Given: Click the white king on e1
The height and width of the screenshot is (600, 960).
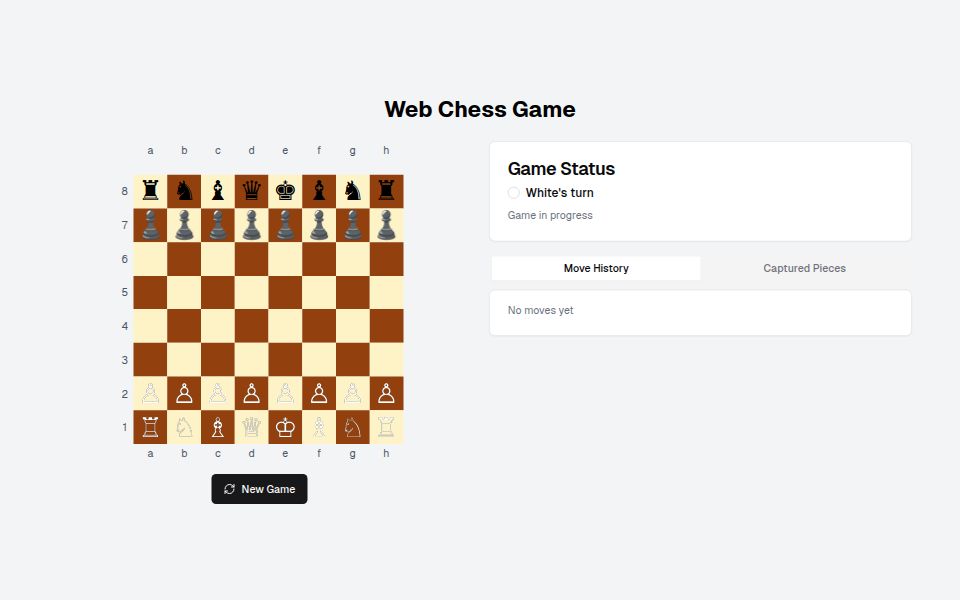Looking at the screenshot, I should point(285,426).
